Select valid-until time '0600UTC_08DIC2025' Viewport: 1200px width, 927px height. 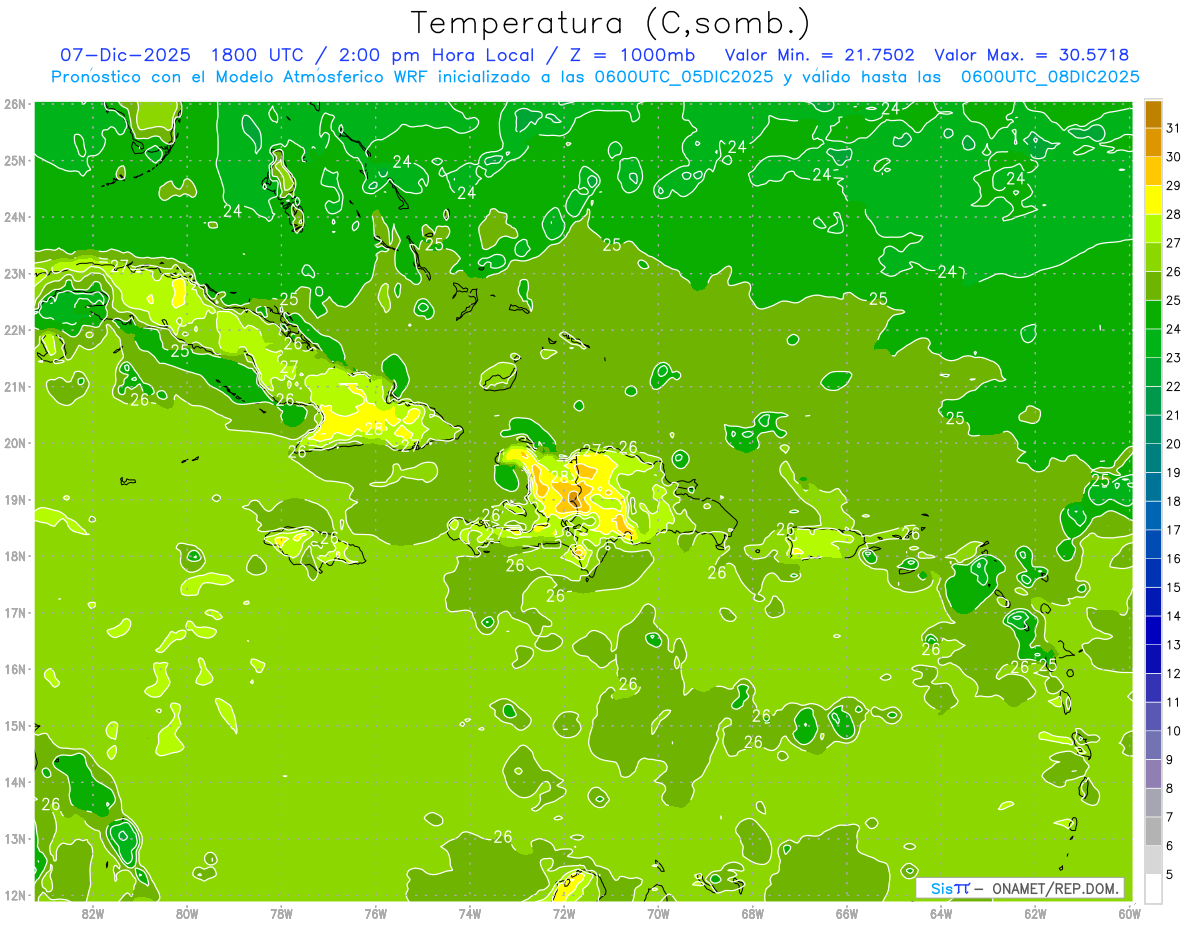[1050, 77]
